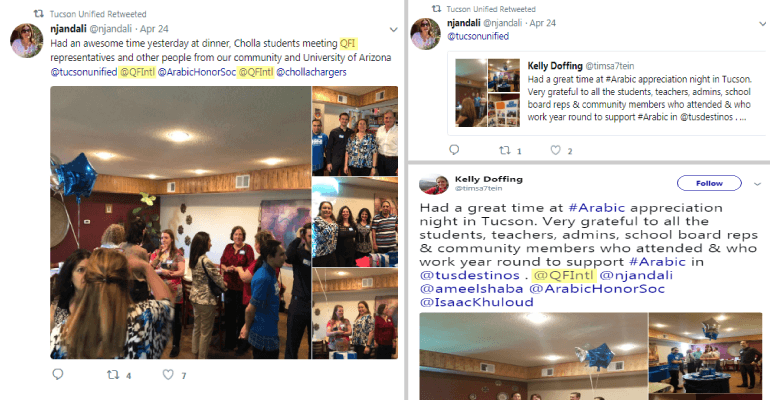Screen dimensions: 770x400
Task: Retweet the tweet quoting Kelly Doffing
Action: pyautogui.click(x=505, y=150)
